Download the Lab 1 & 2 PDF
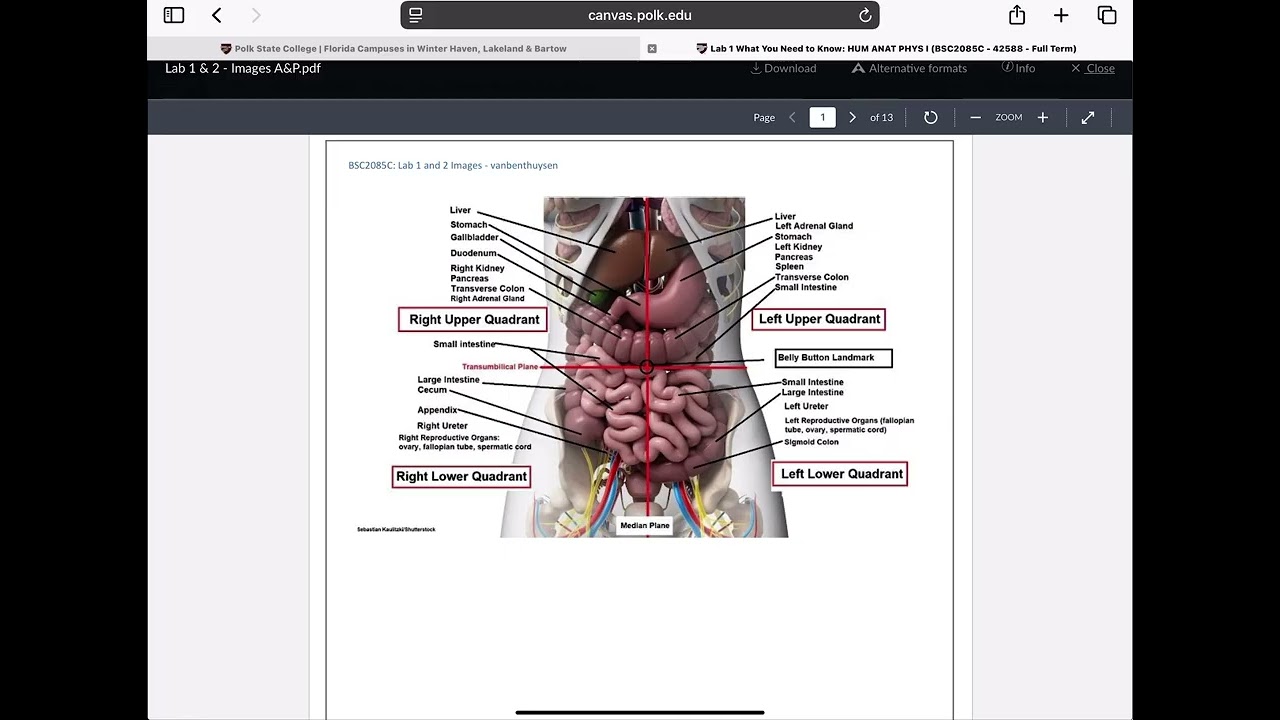The width and height of the screenshot is (1280, 720). pos(783,68)
